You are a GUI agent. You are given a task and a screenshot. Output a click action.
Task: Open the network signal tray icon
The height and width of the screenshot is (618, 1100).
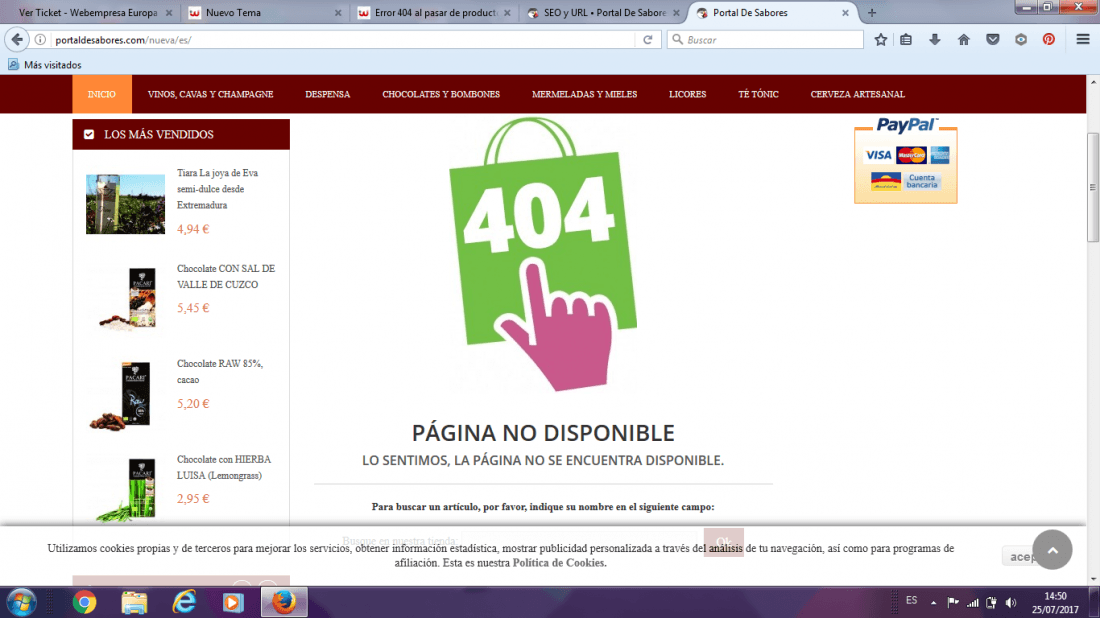point(972,602)
